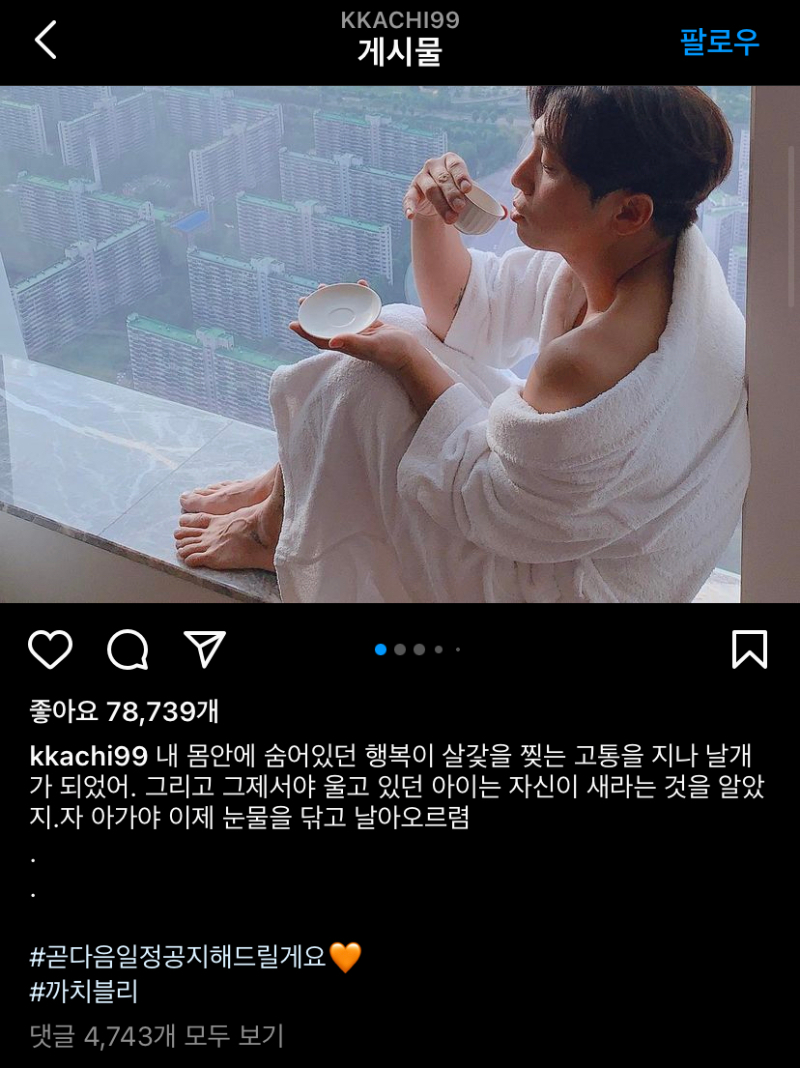Select the caption text paragraph

point(398,787)
